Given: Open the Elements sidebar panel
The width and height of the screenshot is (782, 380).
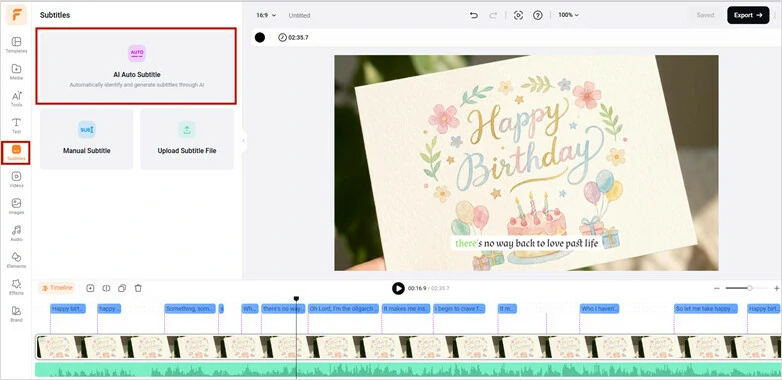Looking at the screenshot, I should tap(16, 260).
